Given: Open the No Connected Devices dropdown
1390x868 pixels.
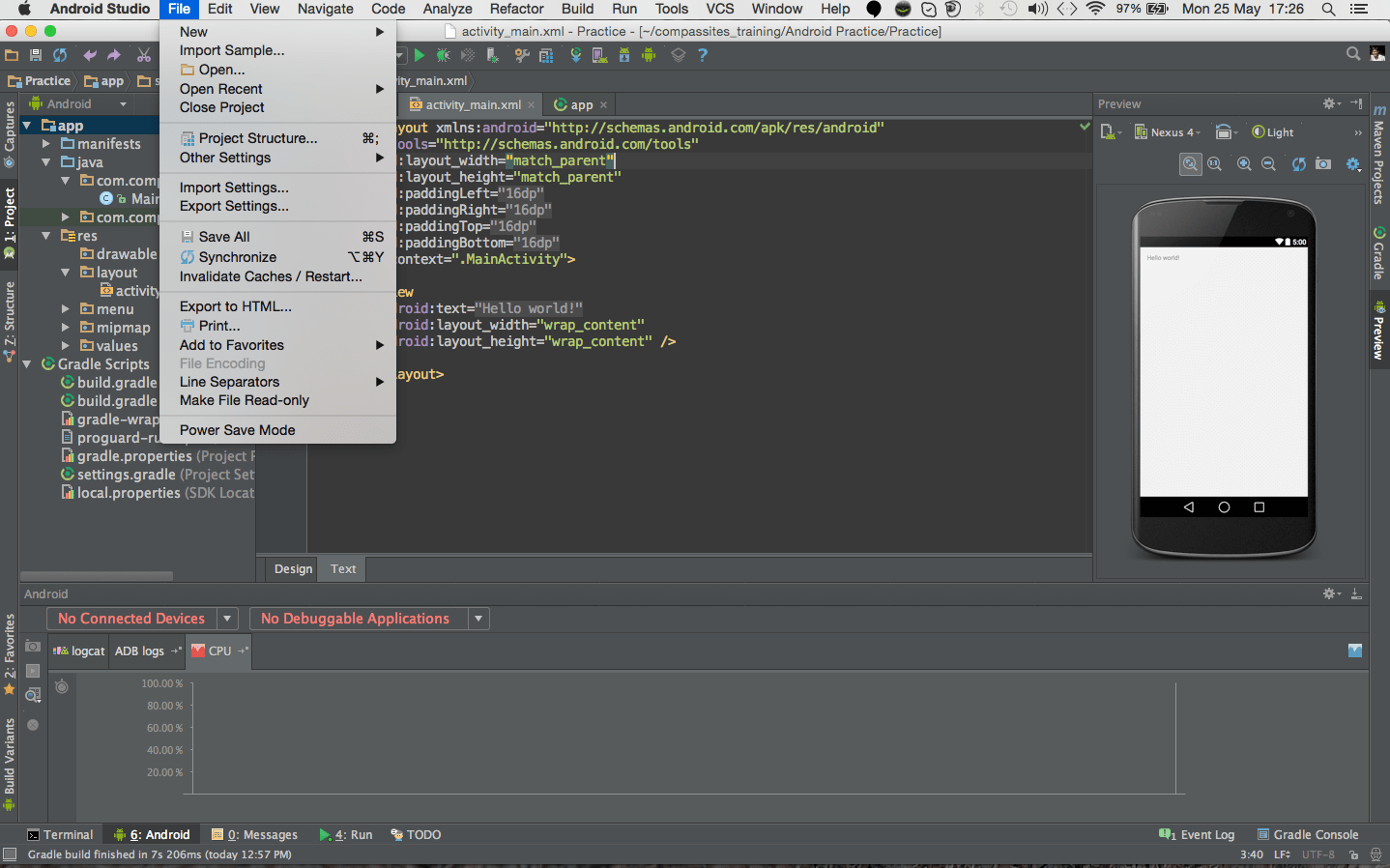Looking at the screenshot, I should tap(142, 619).
